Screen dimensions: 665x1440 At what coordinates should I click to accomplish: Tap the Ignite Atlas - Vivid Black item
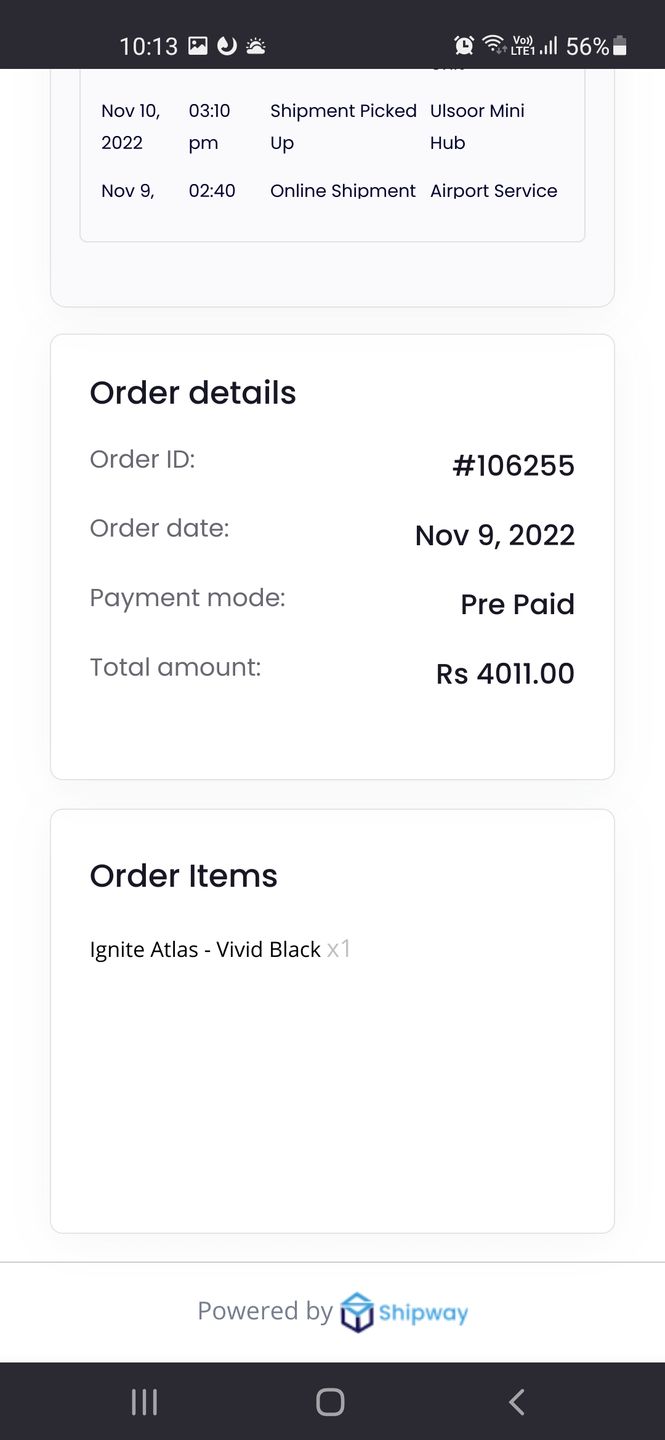pos(205,949)
